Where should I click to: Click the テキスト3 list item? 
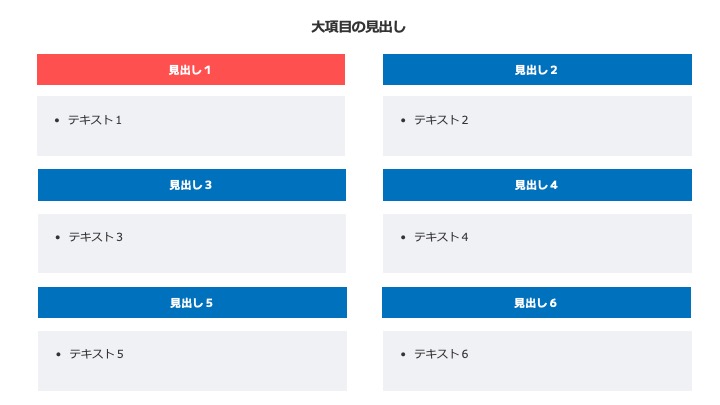96,237
